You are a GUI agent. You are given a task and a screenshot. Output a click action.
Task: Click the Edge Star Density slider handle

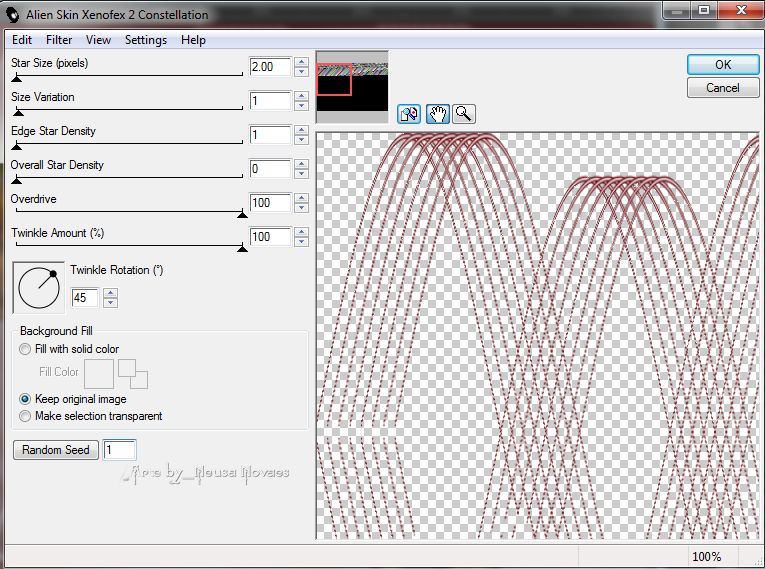[17, 146]
